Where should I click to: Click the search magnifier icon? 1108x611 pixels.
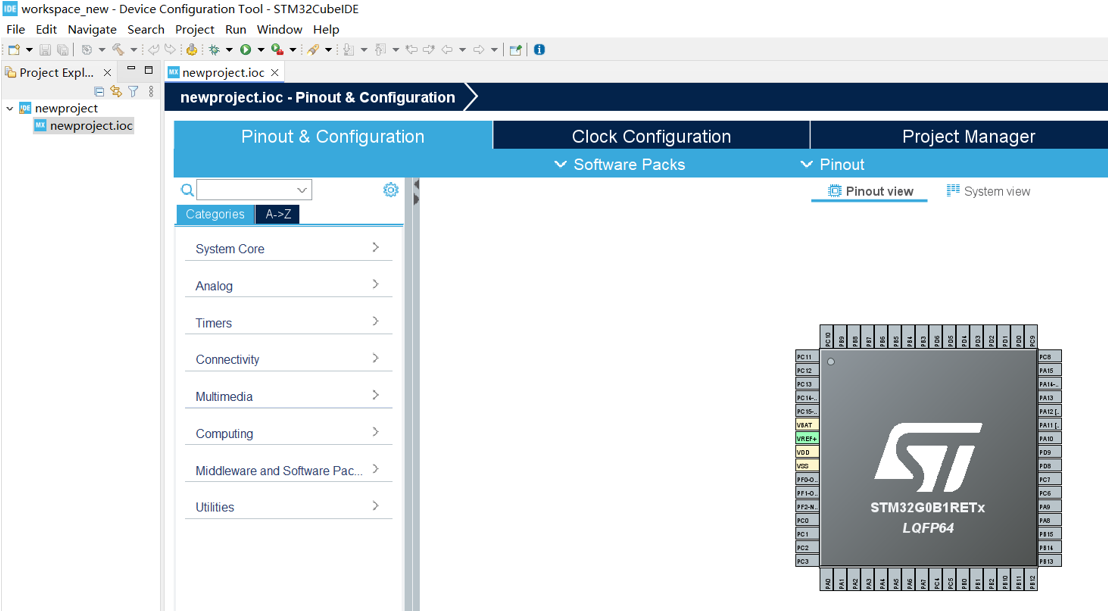[x=187, y=189]
